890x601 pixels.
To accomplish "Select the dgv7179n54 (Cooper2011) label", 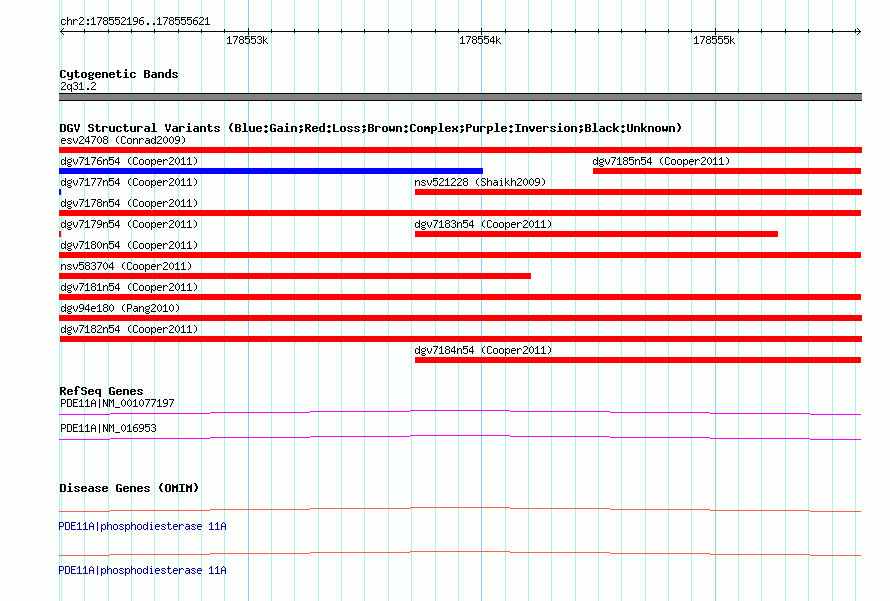I will [129, 224].
